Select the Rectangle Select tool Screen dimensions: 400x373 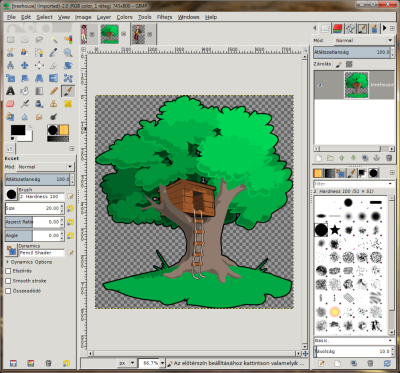pos(11,40)
